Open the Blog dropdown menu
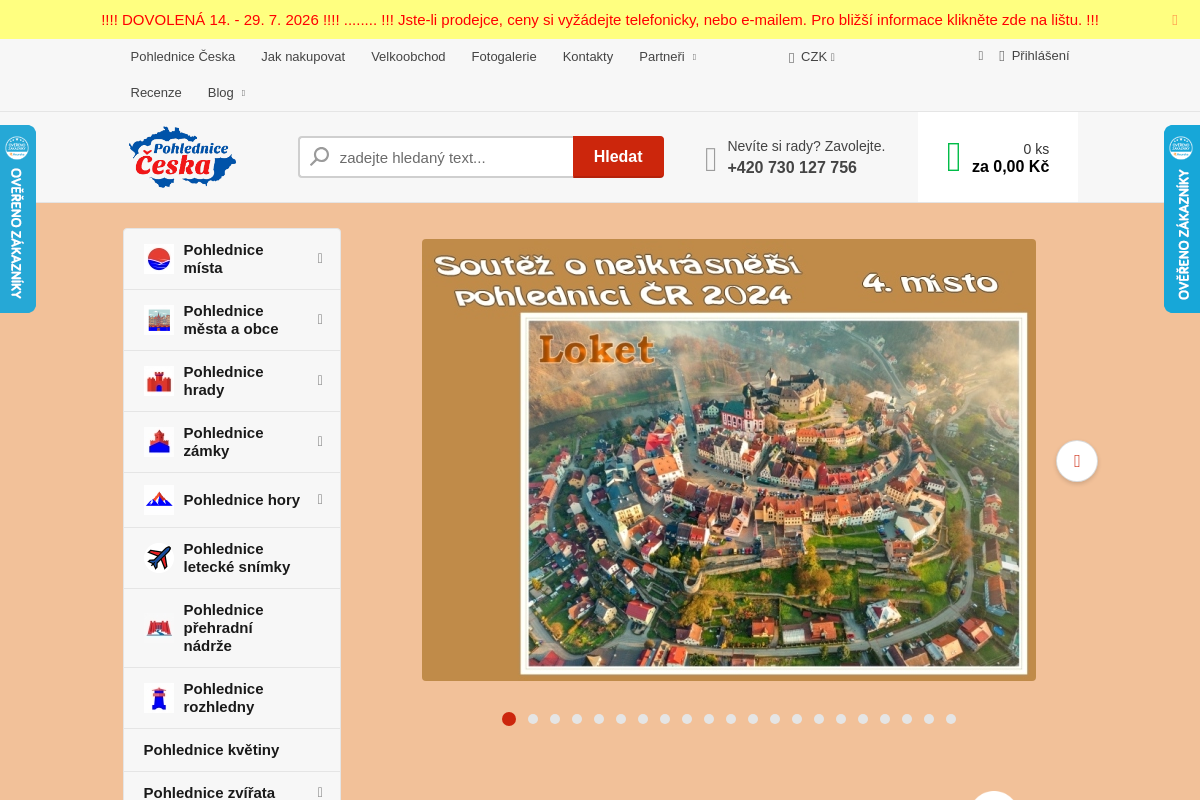The image size is (1200, 800). pos(226,93)
